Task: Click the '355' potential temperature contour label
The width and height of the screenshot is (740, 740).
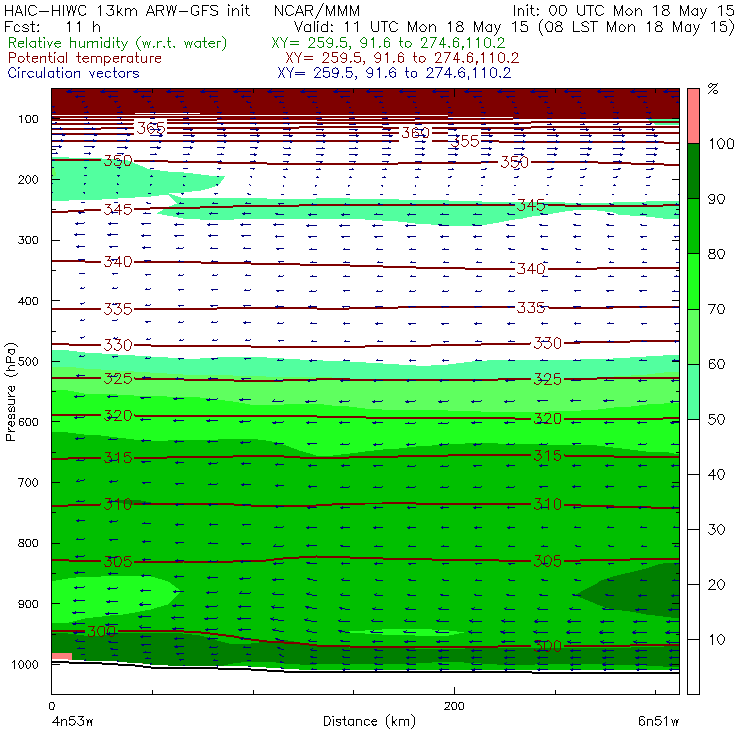Action: [465, 141]
